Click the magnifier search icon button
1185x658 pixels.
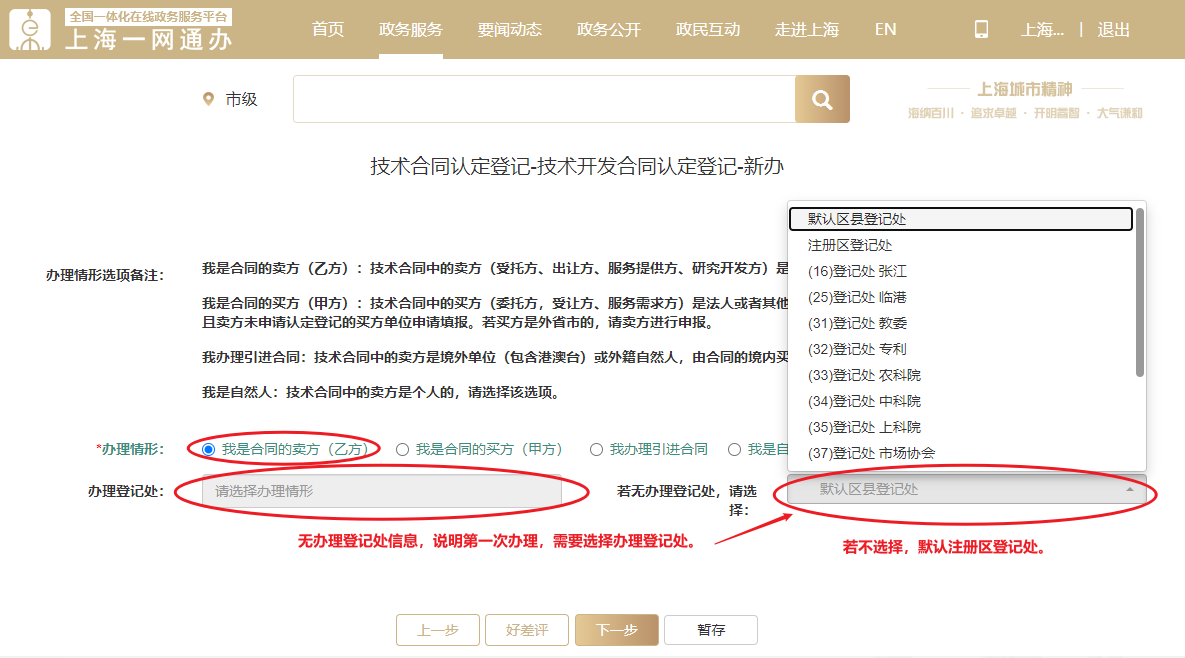(x=822, y=100)
